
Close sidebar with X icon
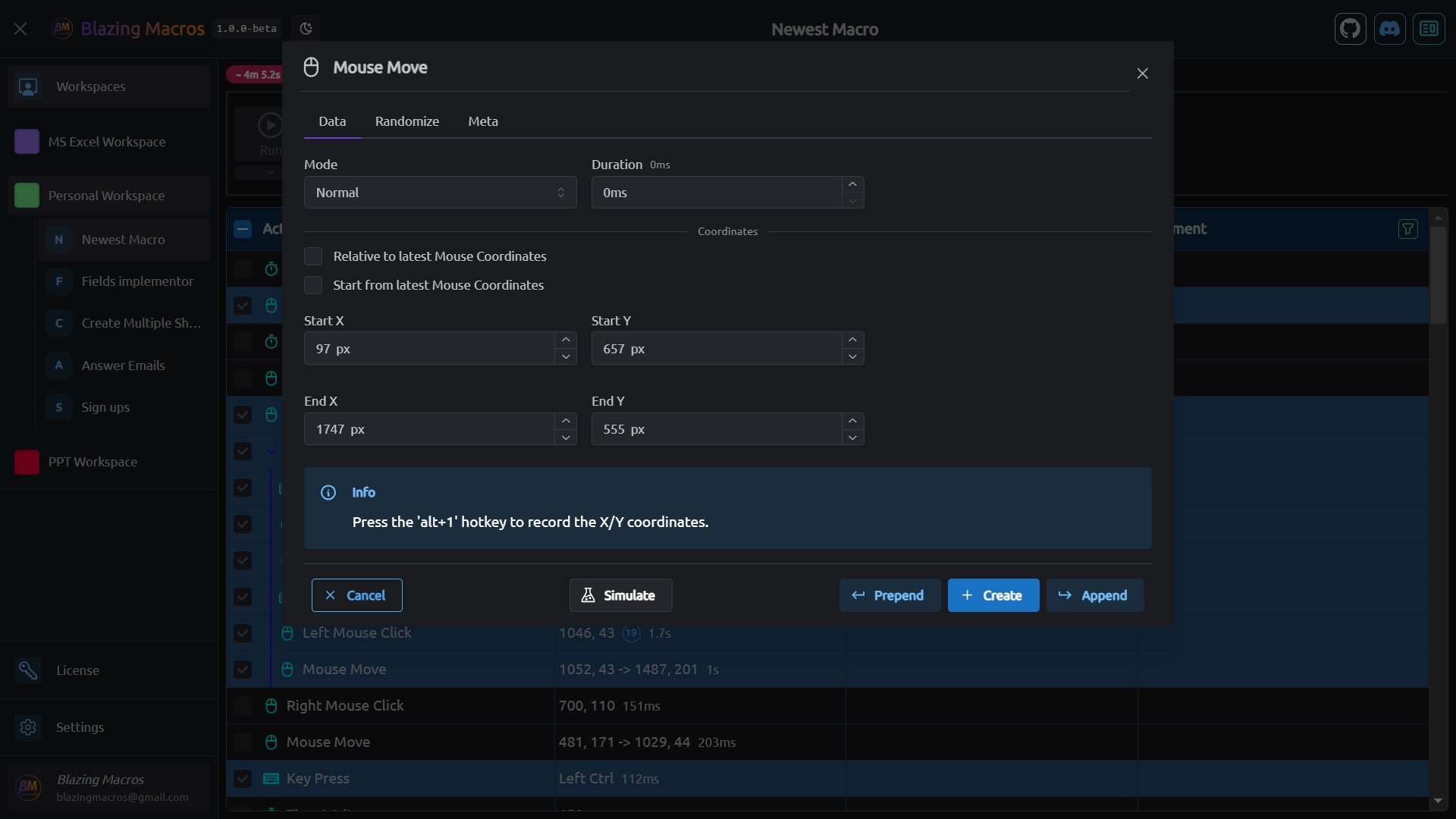(20, 29)
